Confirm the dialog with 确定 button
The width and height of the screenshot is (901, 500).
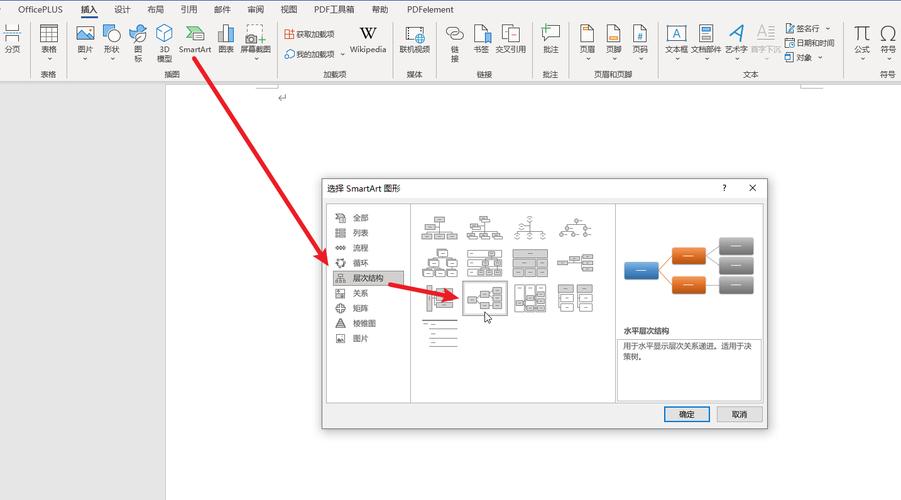(686, 414)
